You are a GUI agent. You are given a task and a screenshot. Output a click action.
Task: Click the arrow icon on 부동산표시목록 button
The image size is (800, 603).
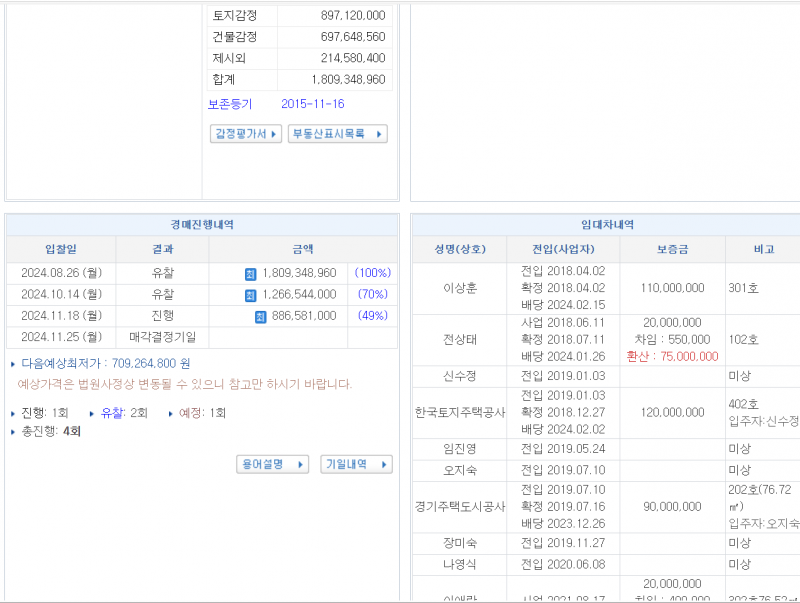(x=378, y=133)
